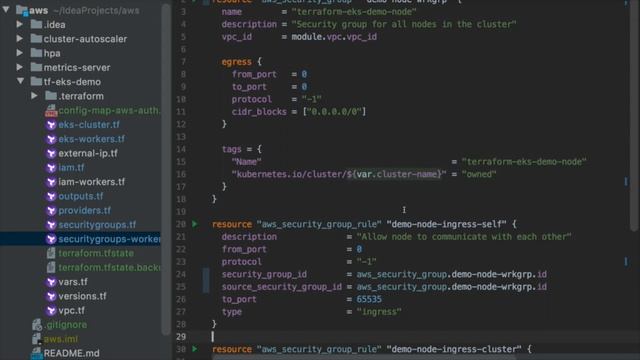Open iam-workers.tf in the project tree
The image size is (640, 360).
[x=91, y=182]
